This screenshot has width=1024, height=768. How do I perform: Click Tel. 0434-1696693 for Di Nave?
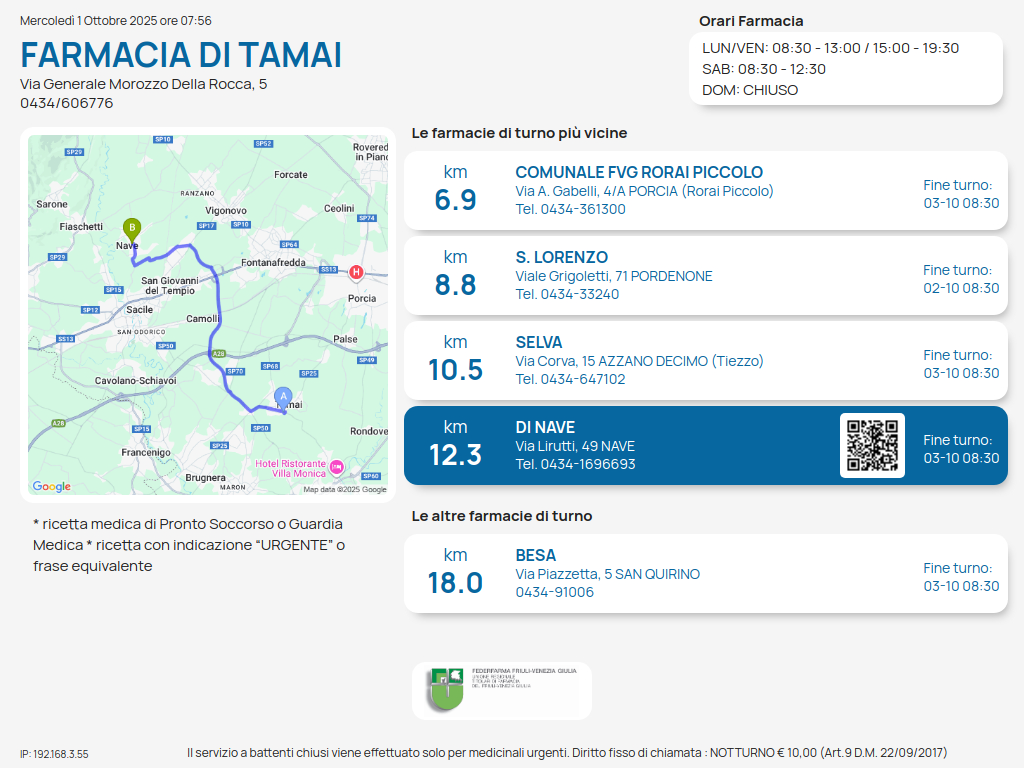(x=575, y=464)
